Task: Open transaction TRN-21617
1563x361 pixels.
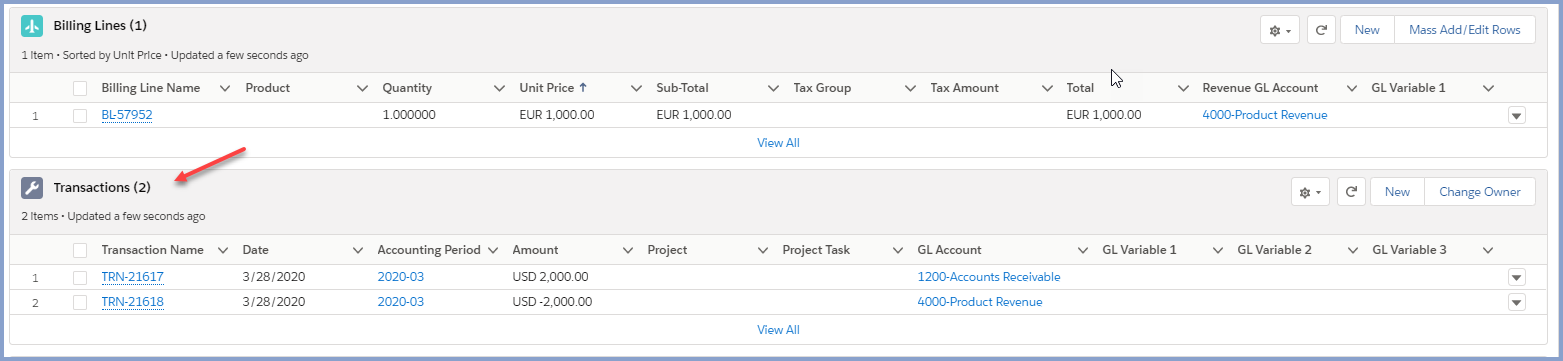Action: tap(132, 277)
